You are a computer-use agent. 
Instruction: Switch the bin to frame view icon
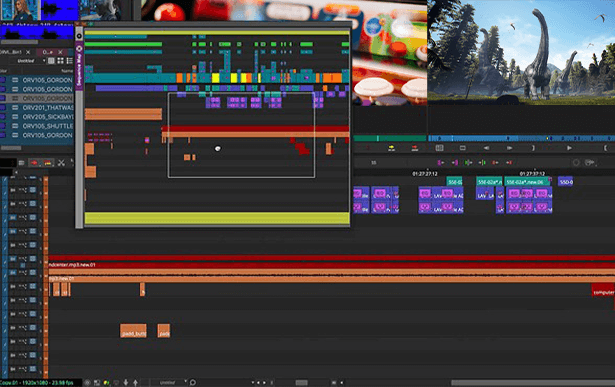tap(60, 61)
